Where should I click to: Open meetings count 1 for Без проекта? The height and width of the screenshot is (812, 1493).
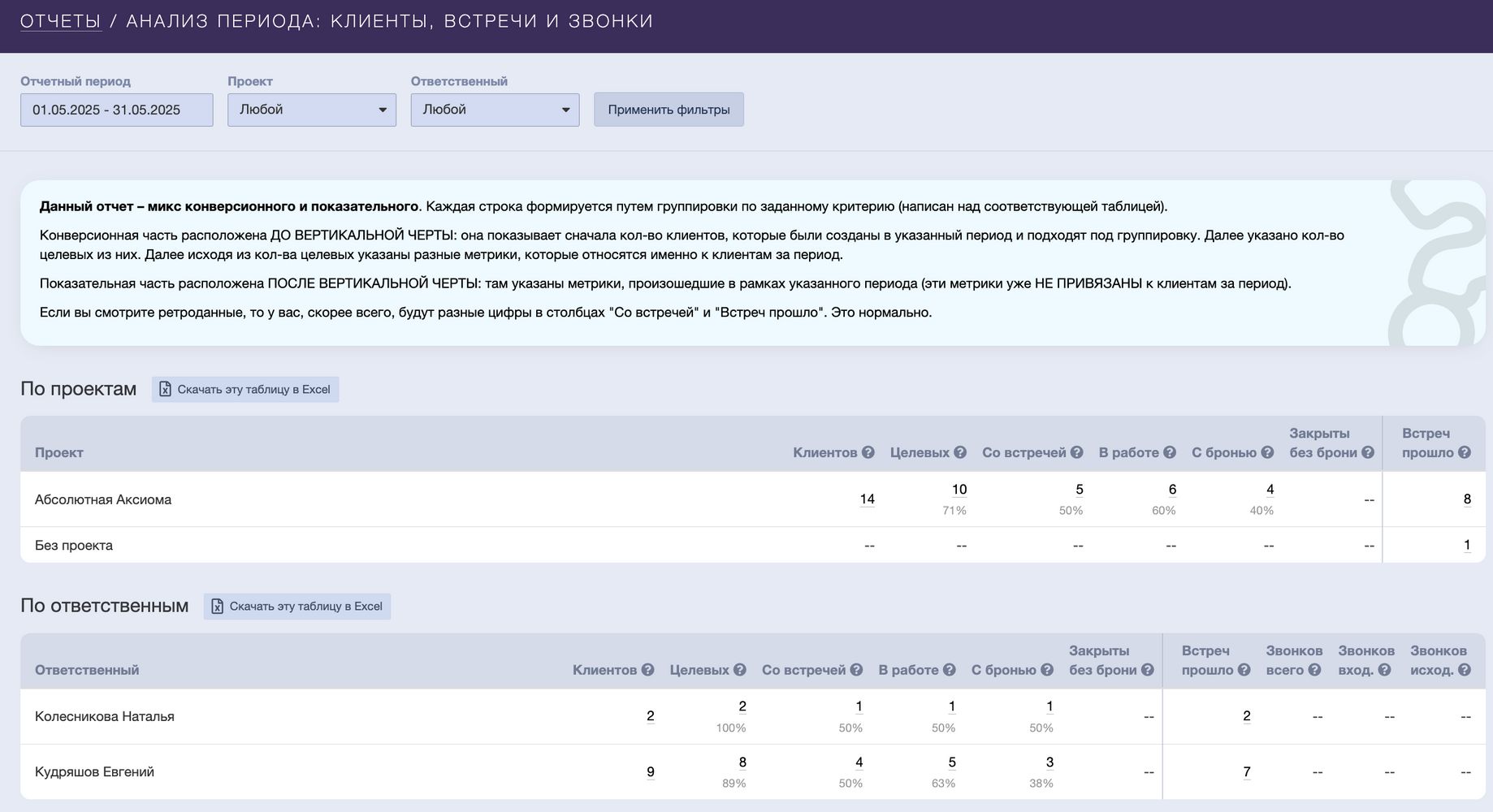point(1467,545)
